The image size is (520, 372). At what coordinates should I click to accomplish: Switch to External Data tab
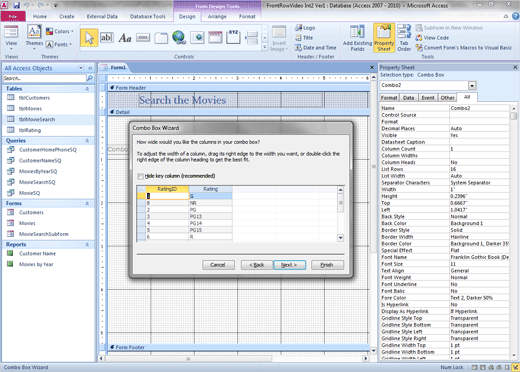(102, 16)
